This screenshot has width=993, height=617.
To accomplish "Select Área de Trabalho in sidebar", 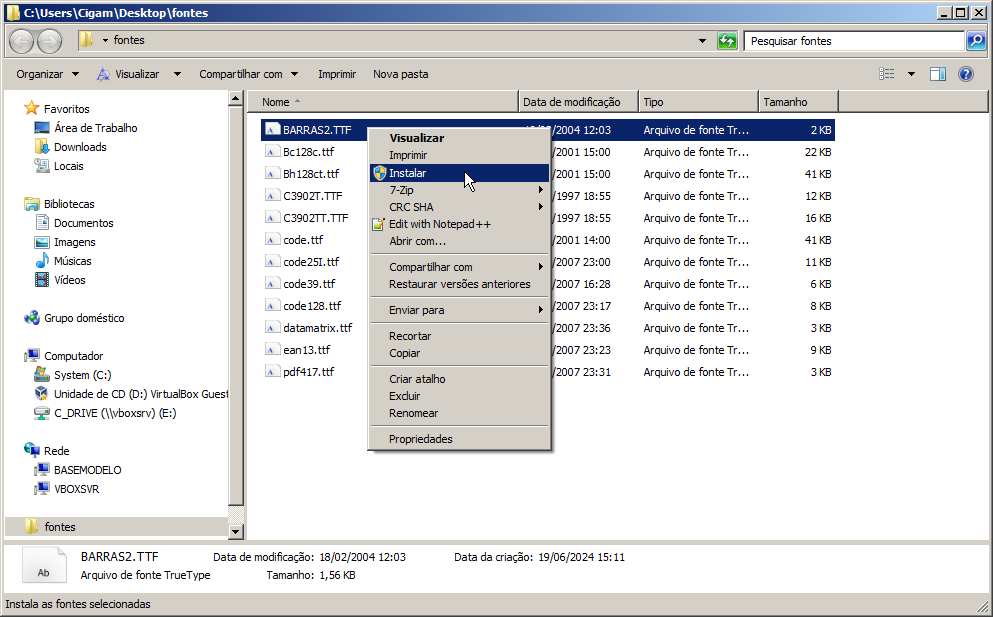I will [96, 128].
